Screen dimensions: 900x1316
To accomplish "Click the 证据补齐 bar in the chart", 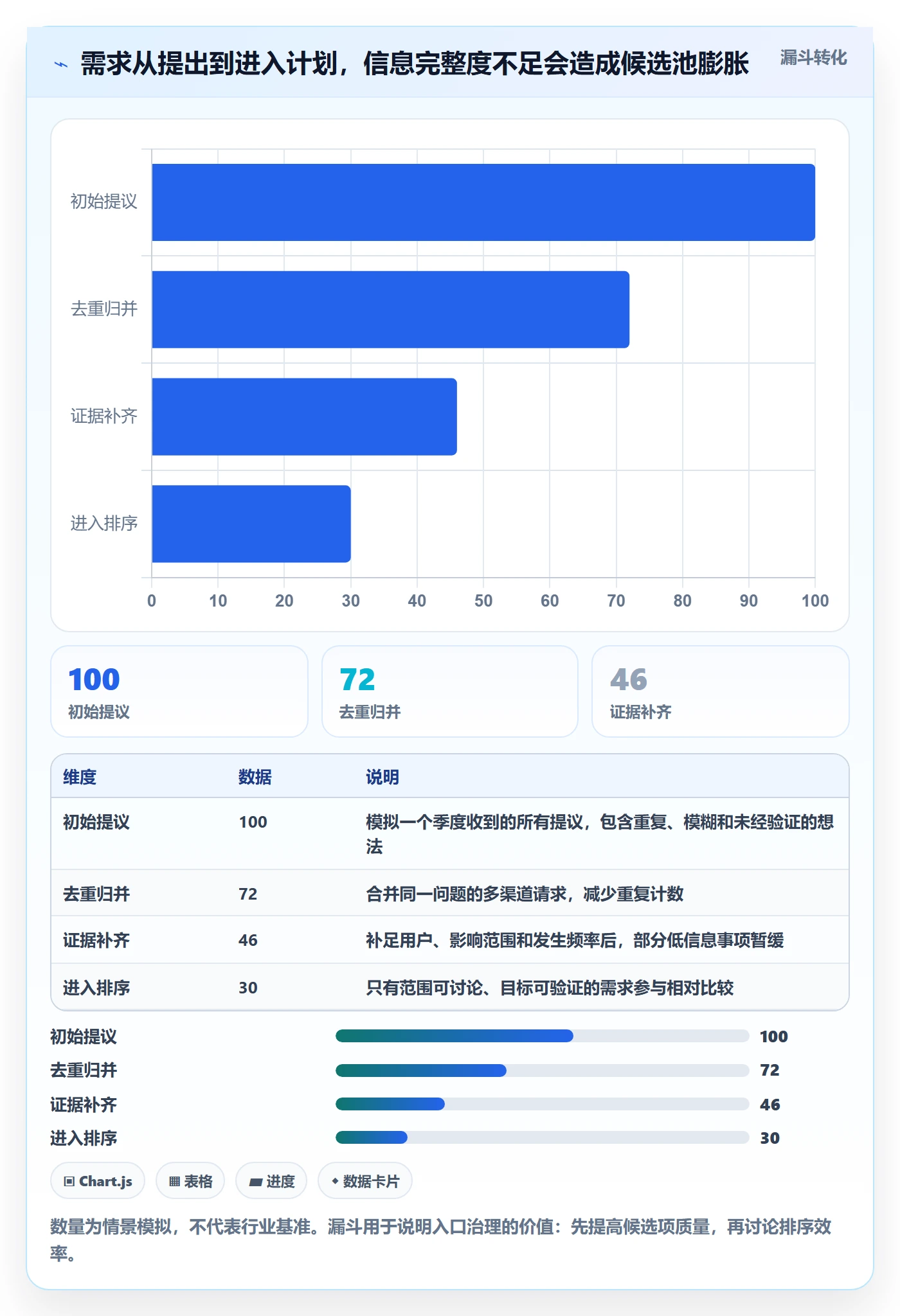I will click(x=305, y=417).
